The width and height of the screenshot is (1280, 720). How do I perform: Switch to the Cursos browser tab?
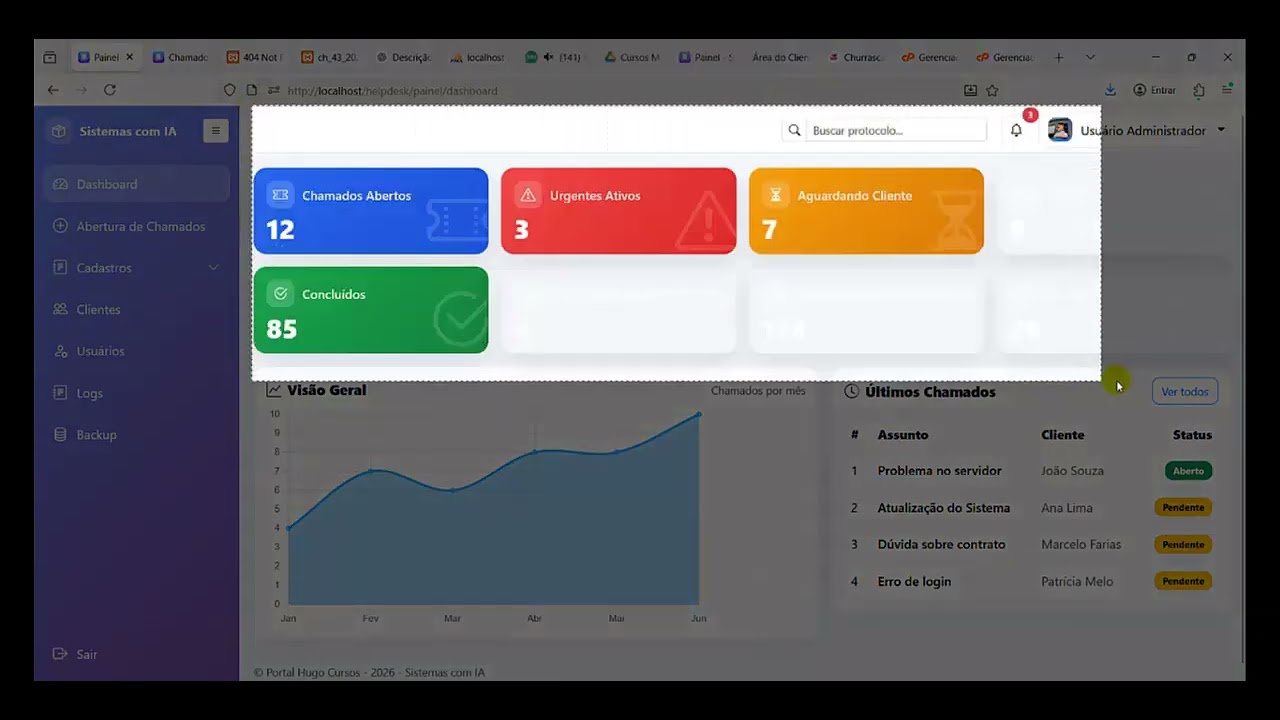[x=632, y=57]
